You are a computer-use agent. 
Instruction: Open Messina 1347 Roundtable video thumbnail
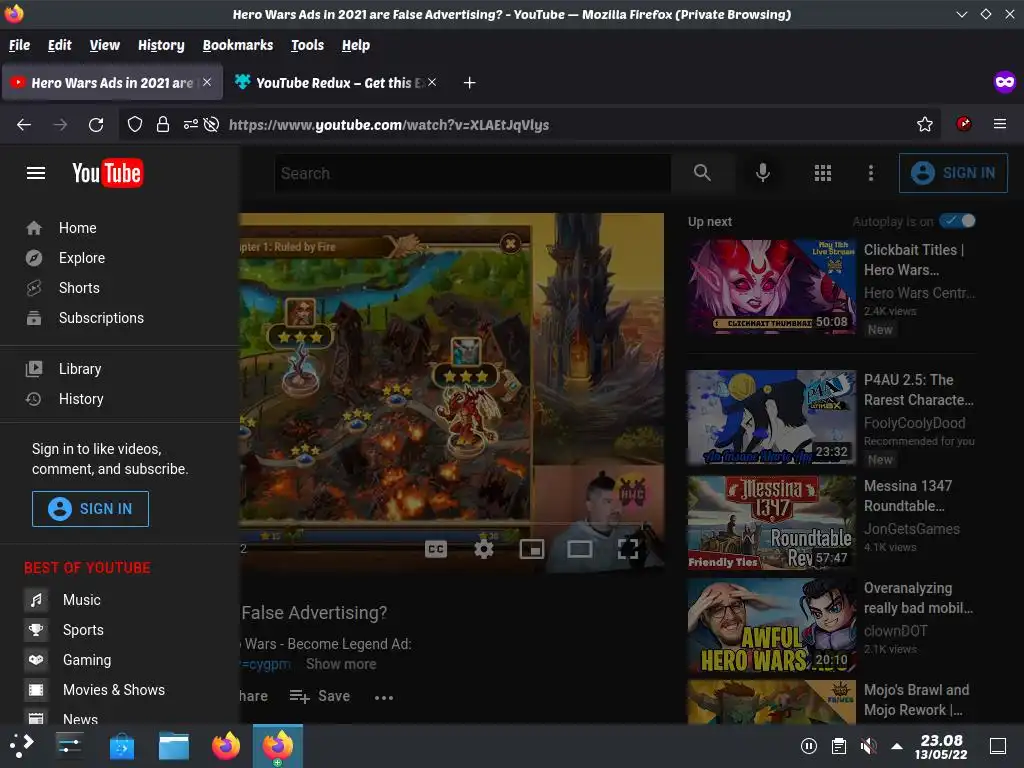[x=771, y=522]
